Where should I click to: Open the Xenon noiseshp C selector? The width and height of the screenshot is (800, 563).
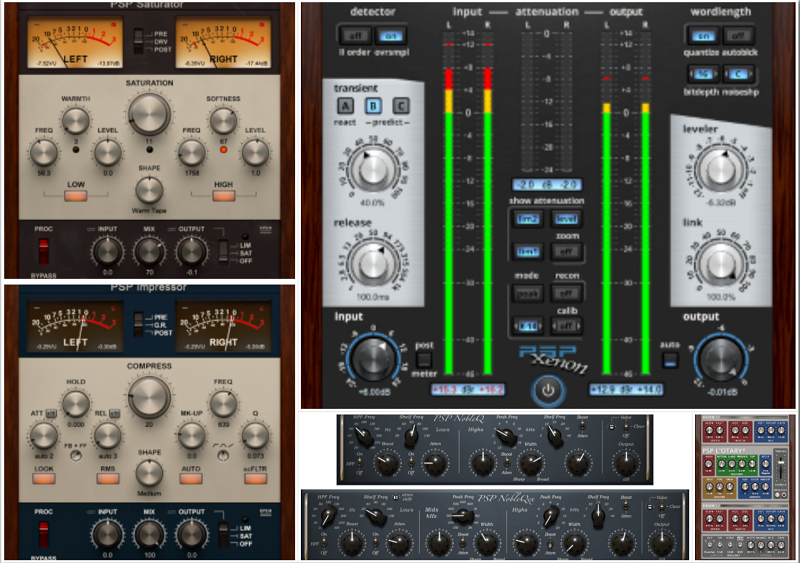738,75
